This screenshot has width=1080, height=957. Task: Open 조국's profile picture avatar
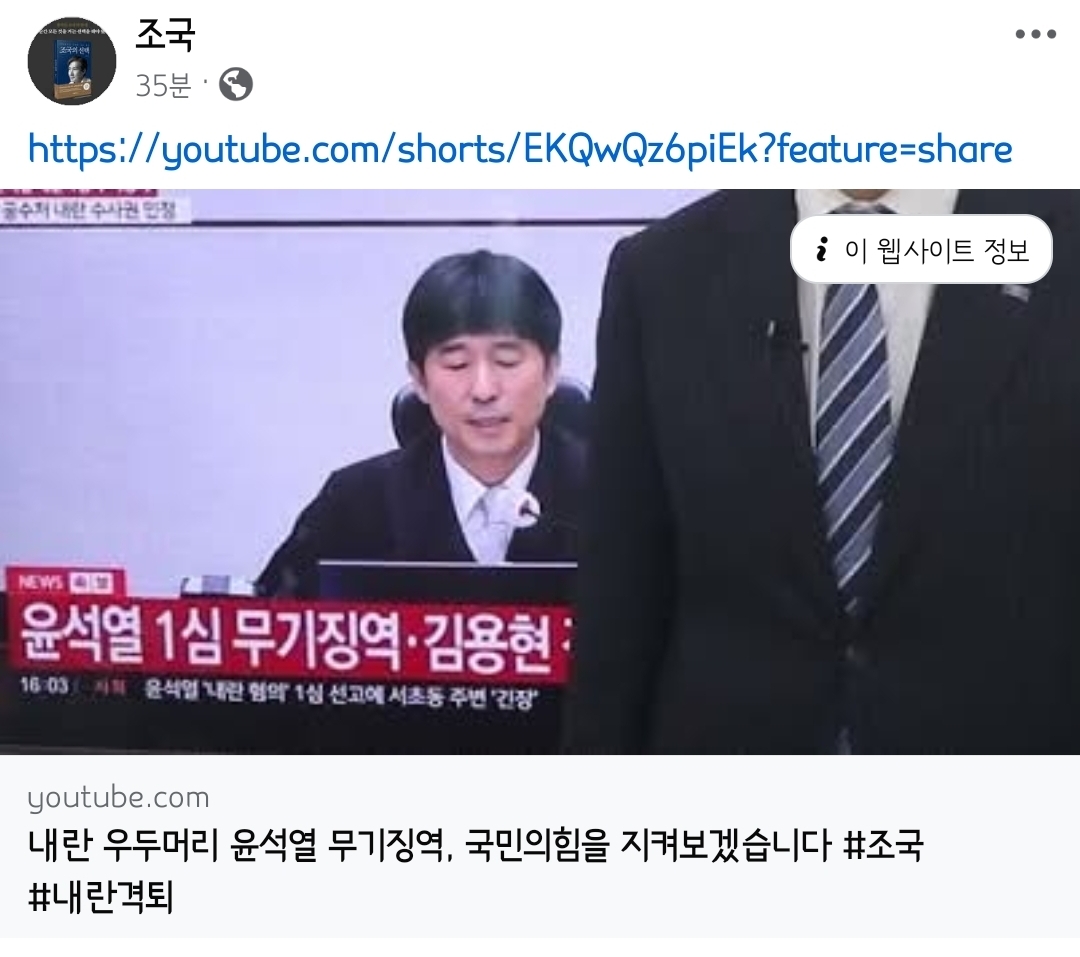tap(72, 61)
